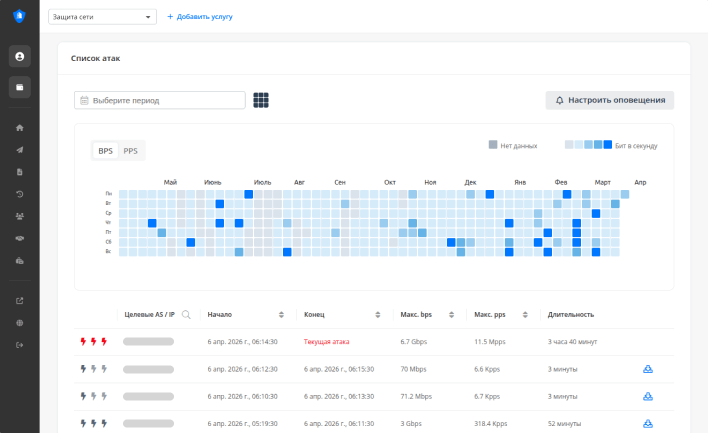Switch heatmap to PPS mode
This screenshot has width=708, height=433.
(130, 151)
